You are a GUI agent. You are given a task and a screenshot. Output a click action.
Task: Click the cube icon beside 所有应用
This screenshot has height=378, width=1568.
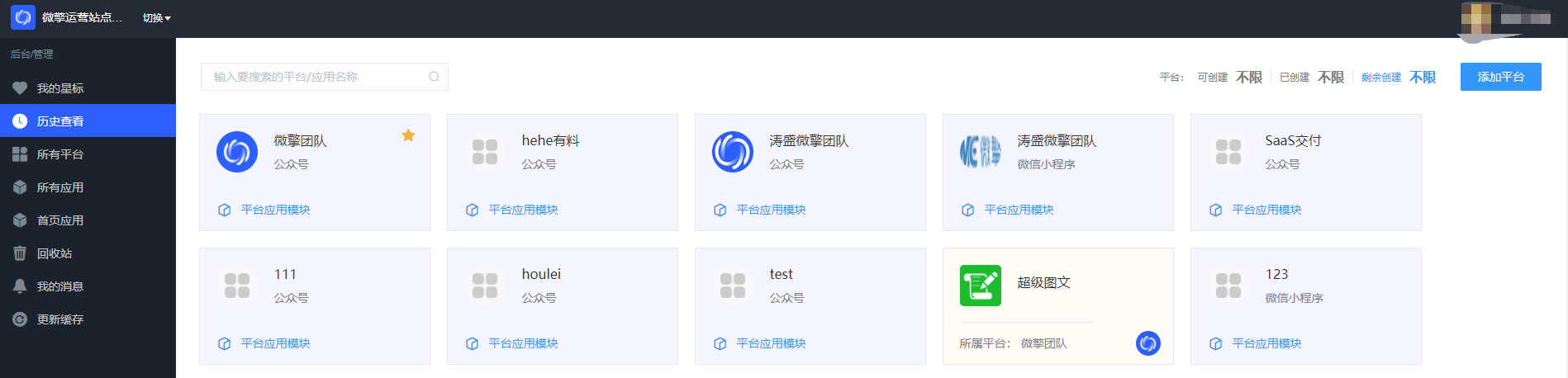20,187
